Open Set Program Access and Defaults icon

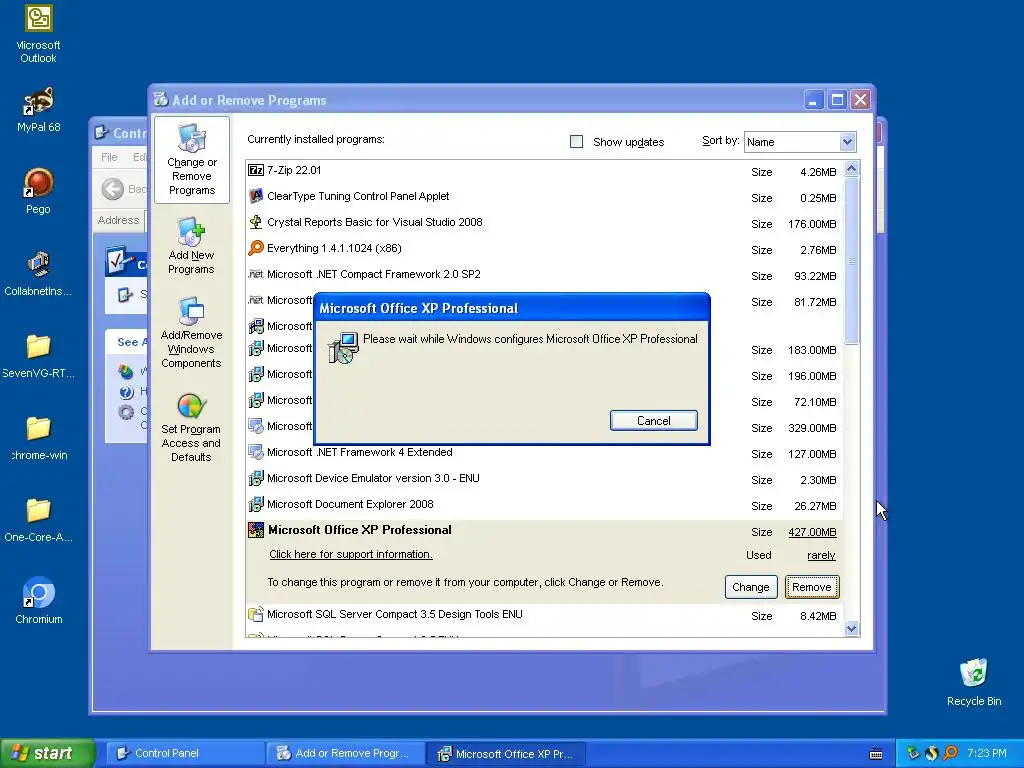pyautogui.click(x=191, y=428)
